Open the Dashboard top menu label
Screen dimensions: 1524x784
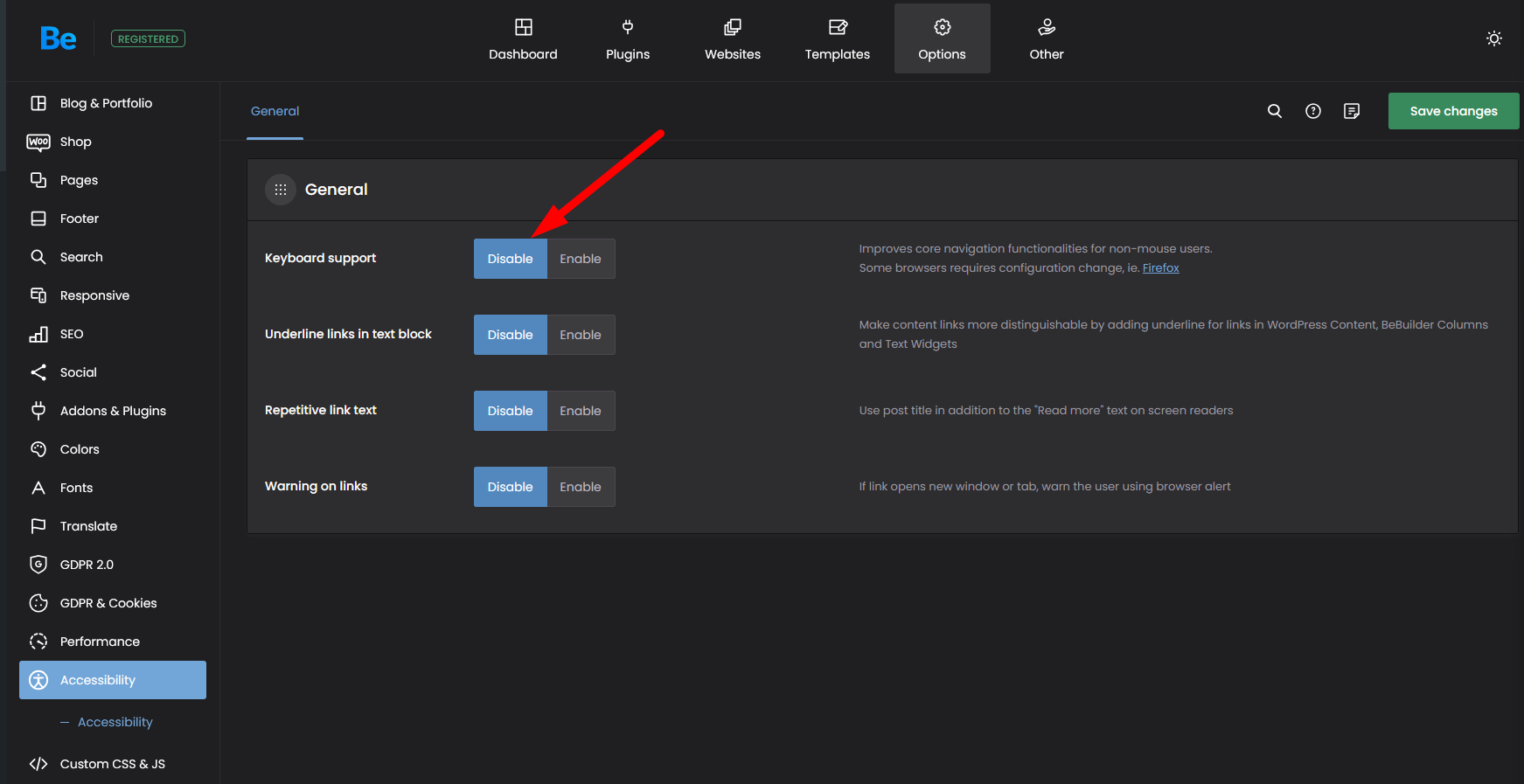[x=523, y=54]
